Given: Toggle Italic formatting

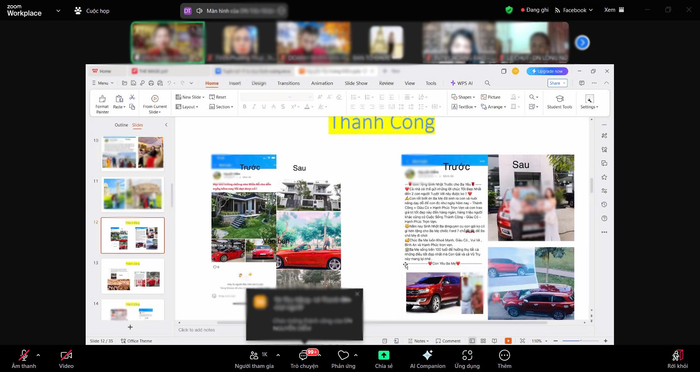Looking at the screenshot, I should tap(254, 107).
